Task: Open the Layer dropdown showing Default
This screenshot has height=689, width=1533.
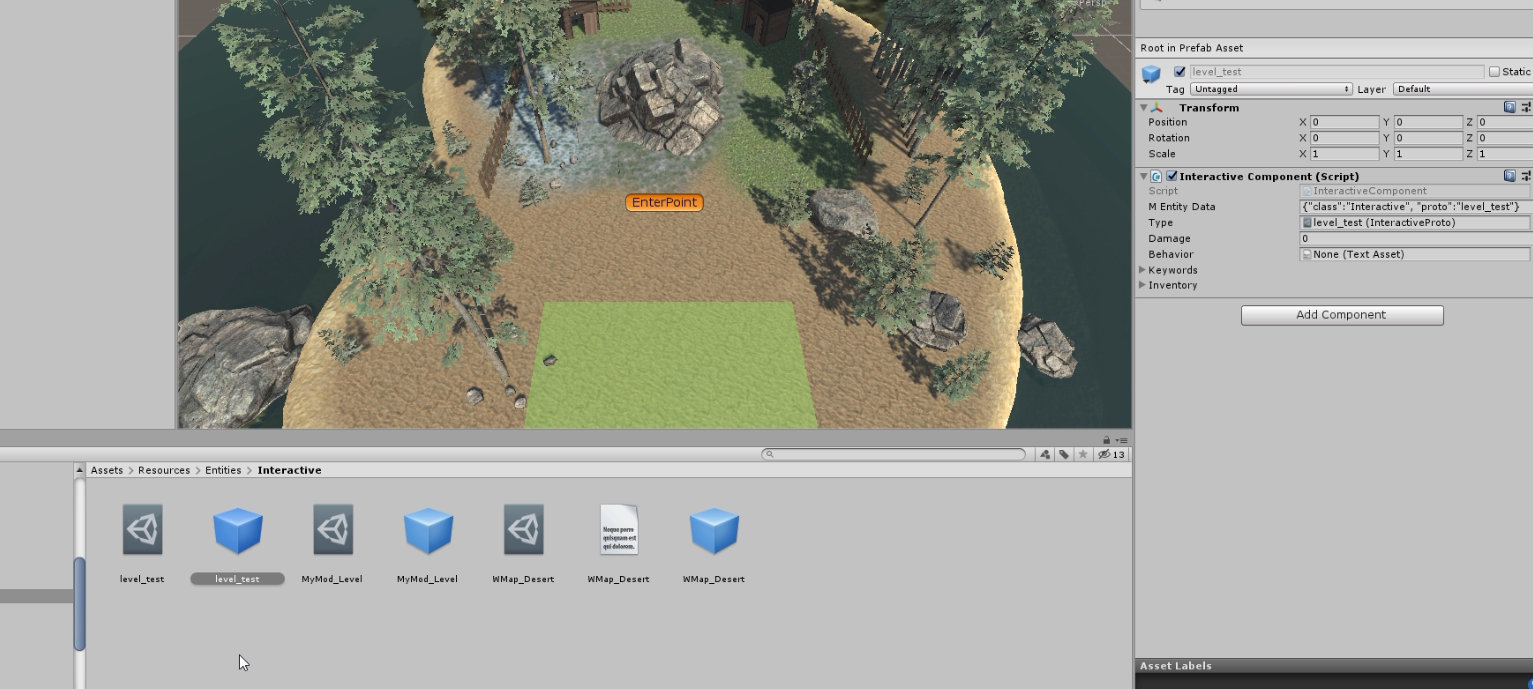Action: 1463,89
